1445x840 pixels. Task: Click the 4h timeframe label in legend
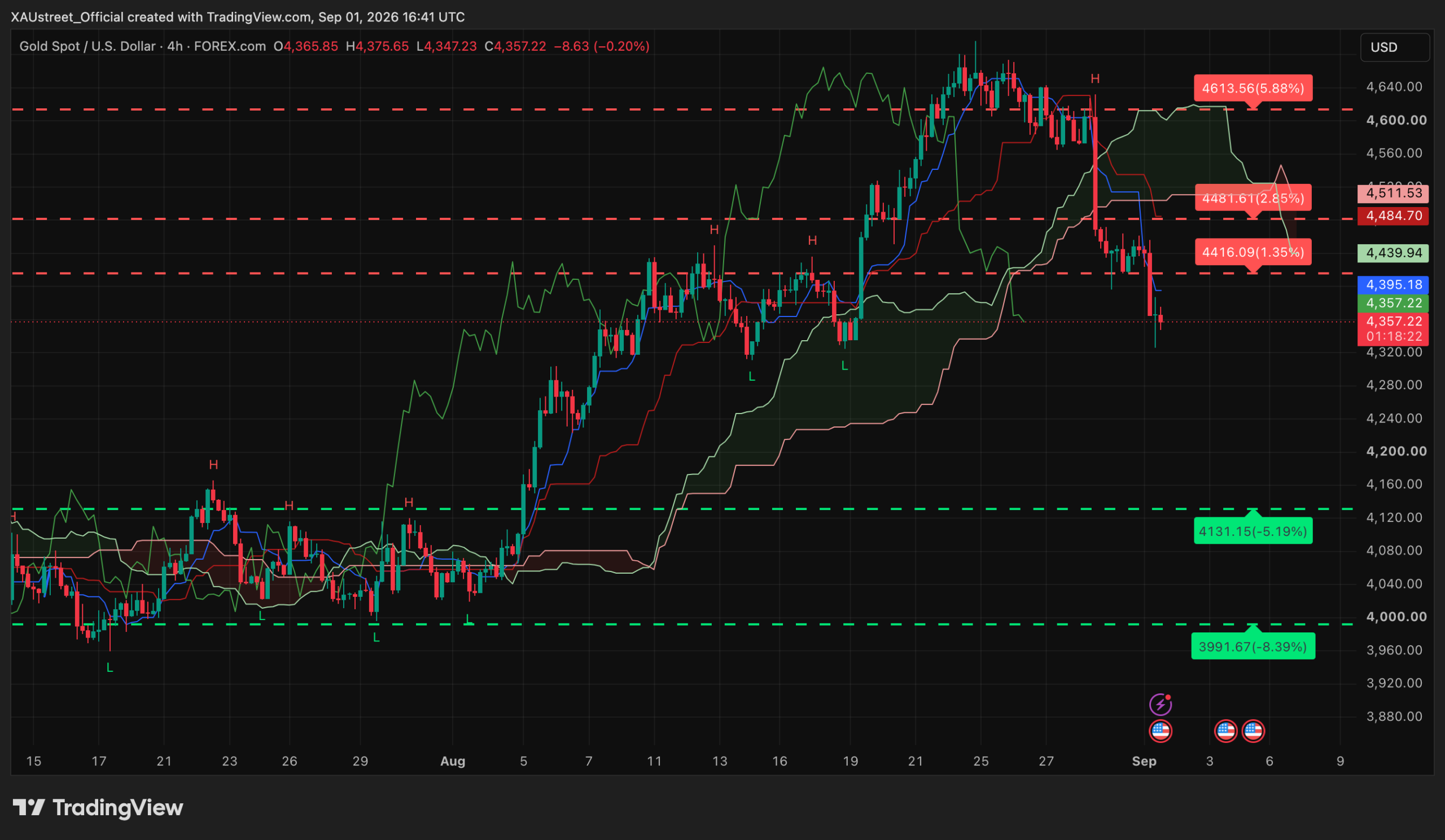coord(175,46)
